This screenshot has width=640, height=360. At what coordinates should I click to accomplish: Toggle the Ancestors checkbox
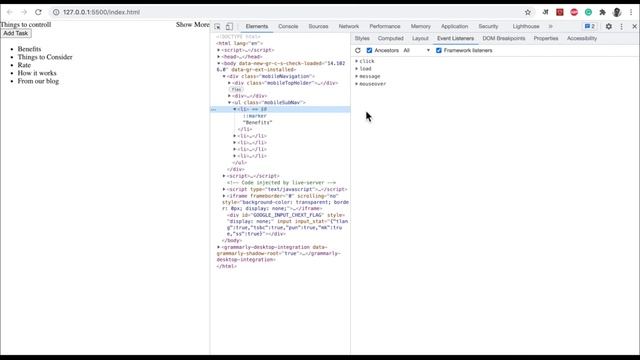(369, 51)
